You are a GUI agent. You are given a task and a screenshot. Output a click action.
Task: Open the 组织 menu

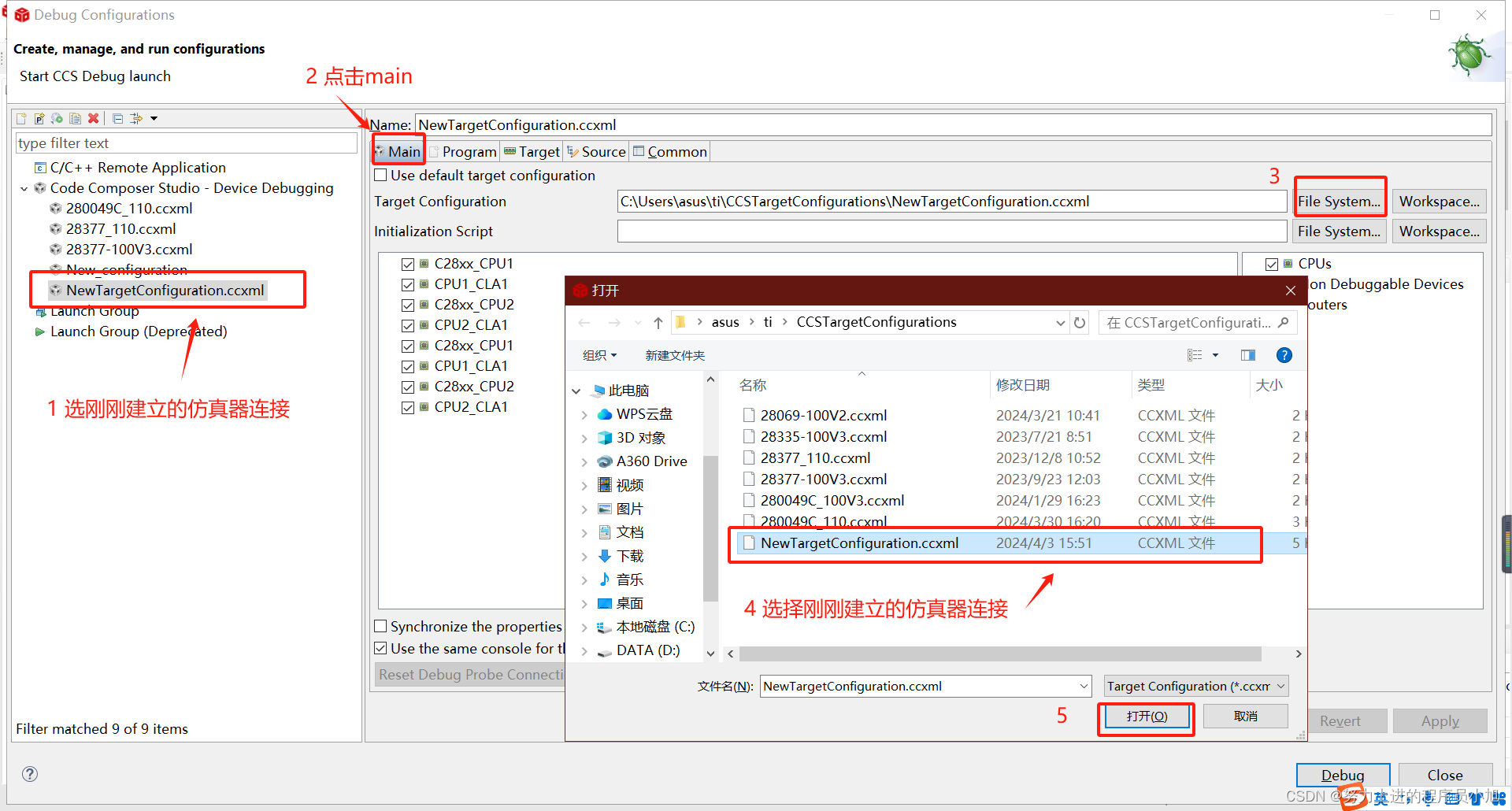[x=599, y=356]
